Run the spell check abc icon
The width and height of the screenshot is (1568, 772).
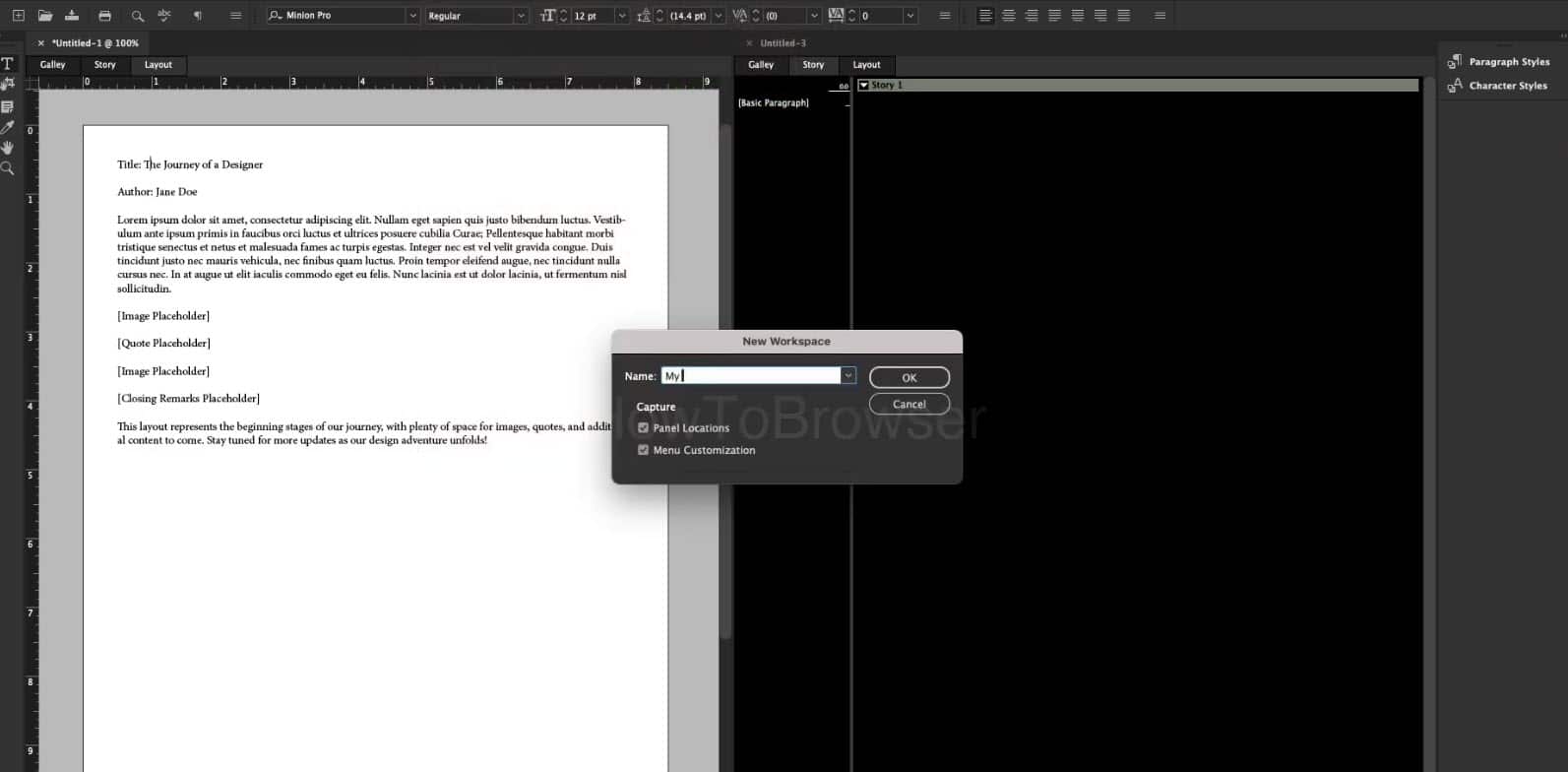pos(164,16)
